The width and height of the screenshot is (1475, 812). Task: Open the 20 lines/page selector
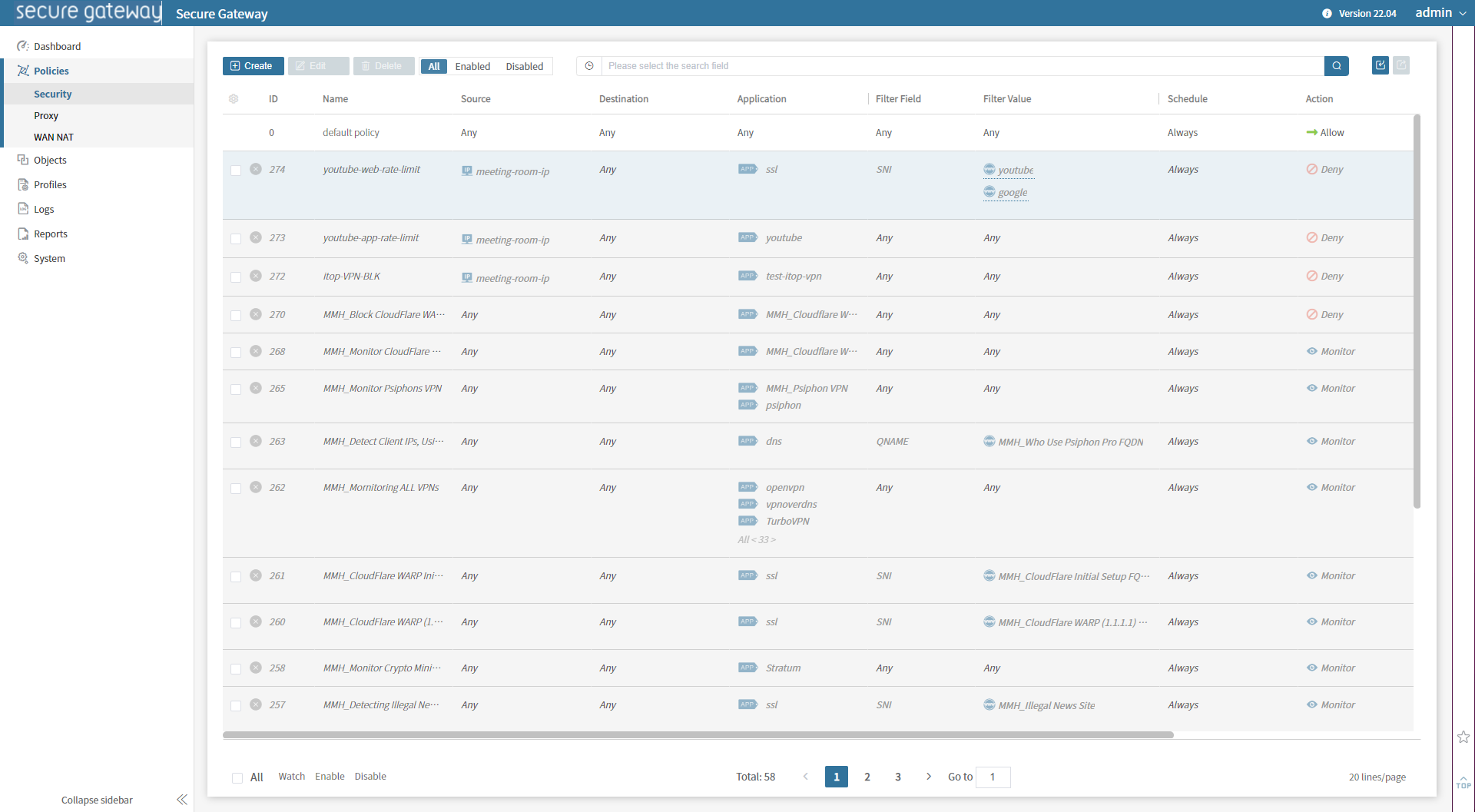[1377, 777]
